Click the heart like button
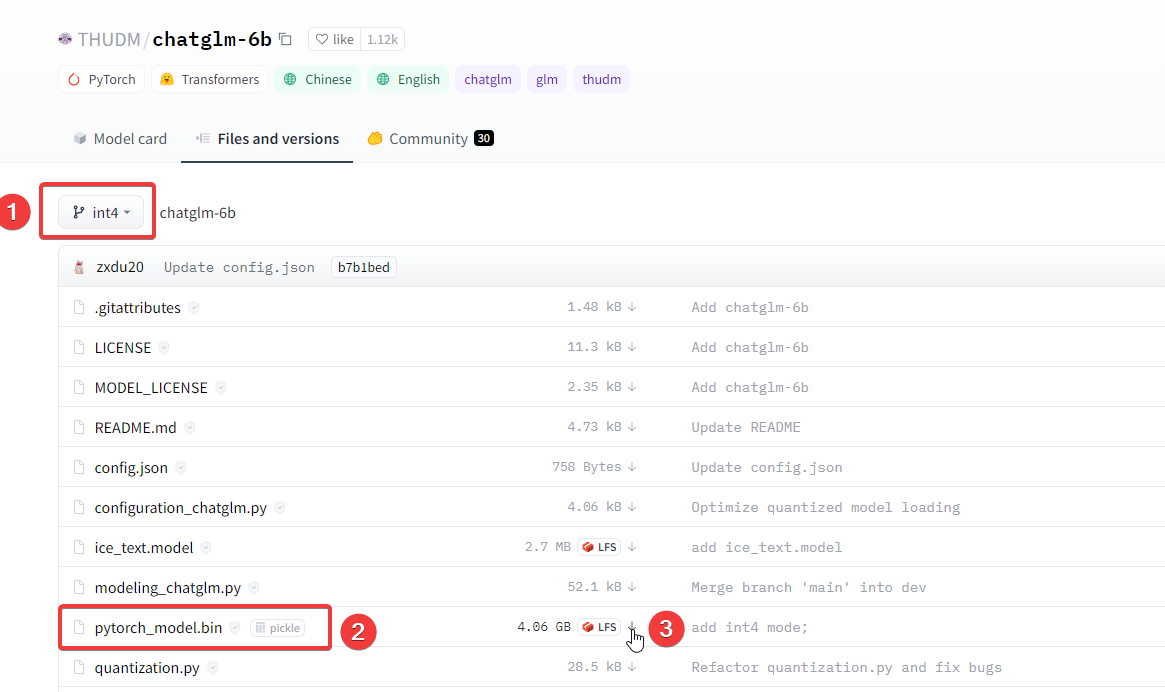The width and height of the screenshot is (1165, 692). (334, 39)
